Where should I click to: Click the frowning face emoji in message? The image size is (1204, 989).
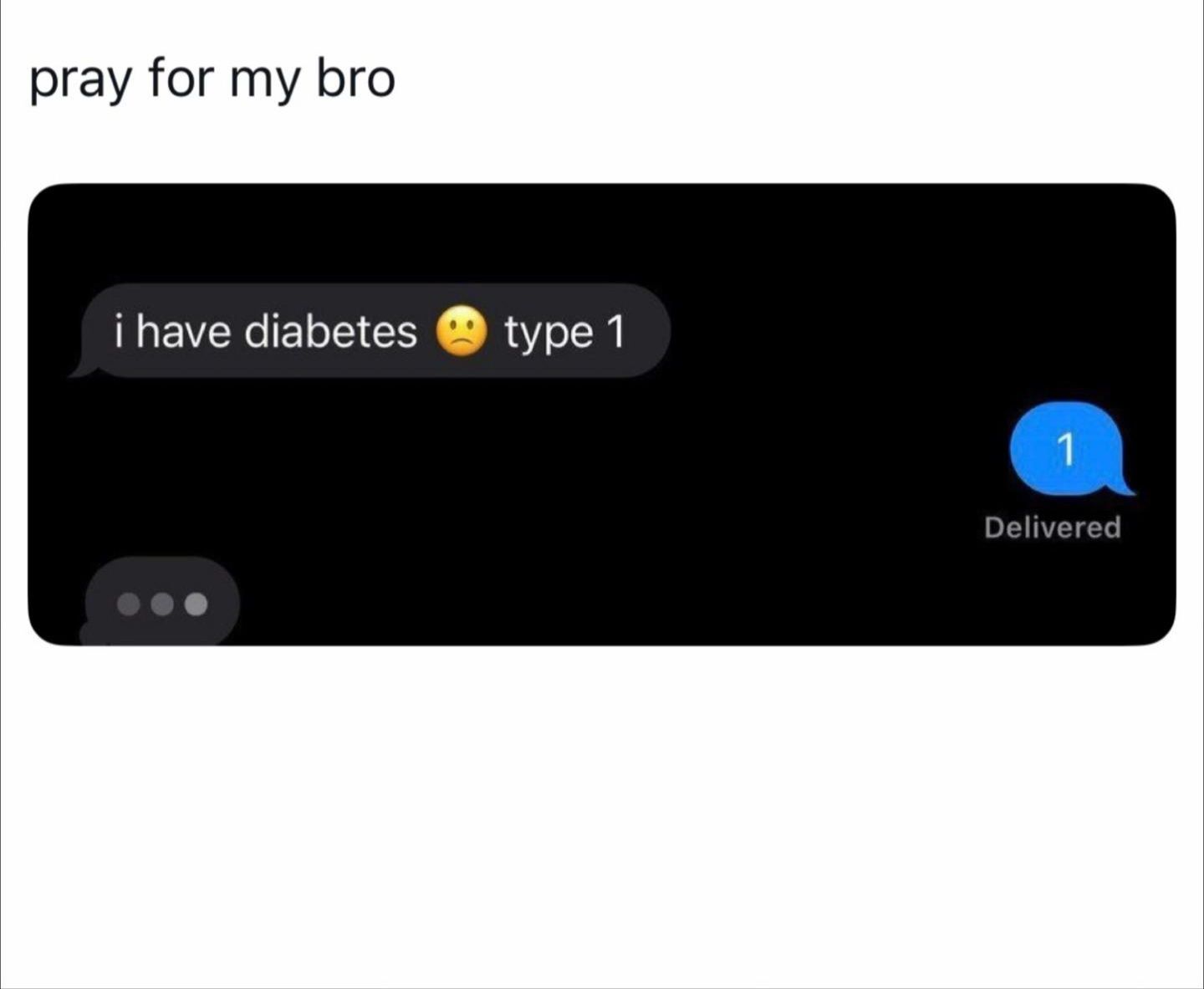460,332
